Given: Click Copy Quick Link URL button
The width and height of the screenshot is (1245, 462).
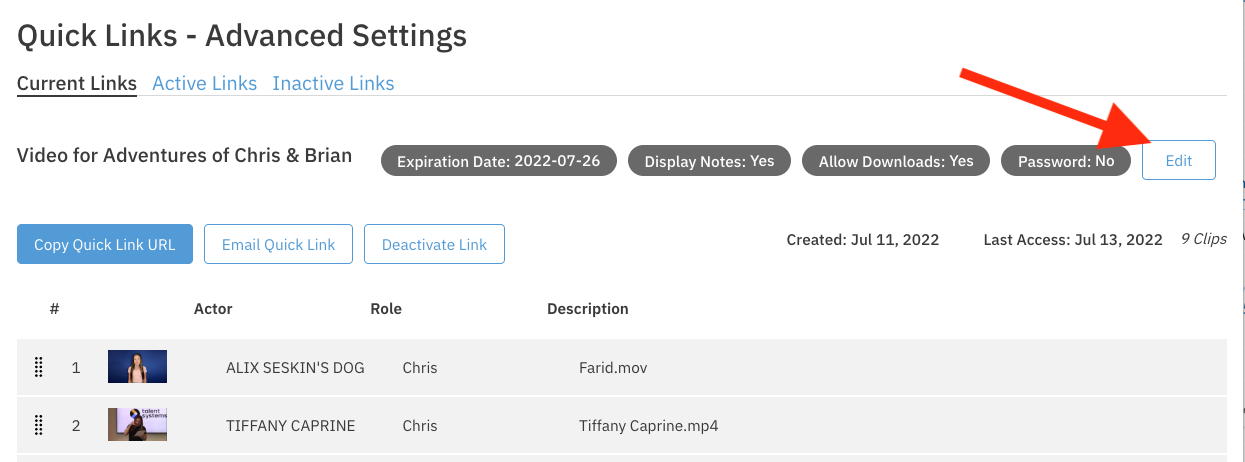Looking at the screenshot, I should 105,244.
